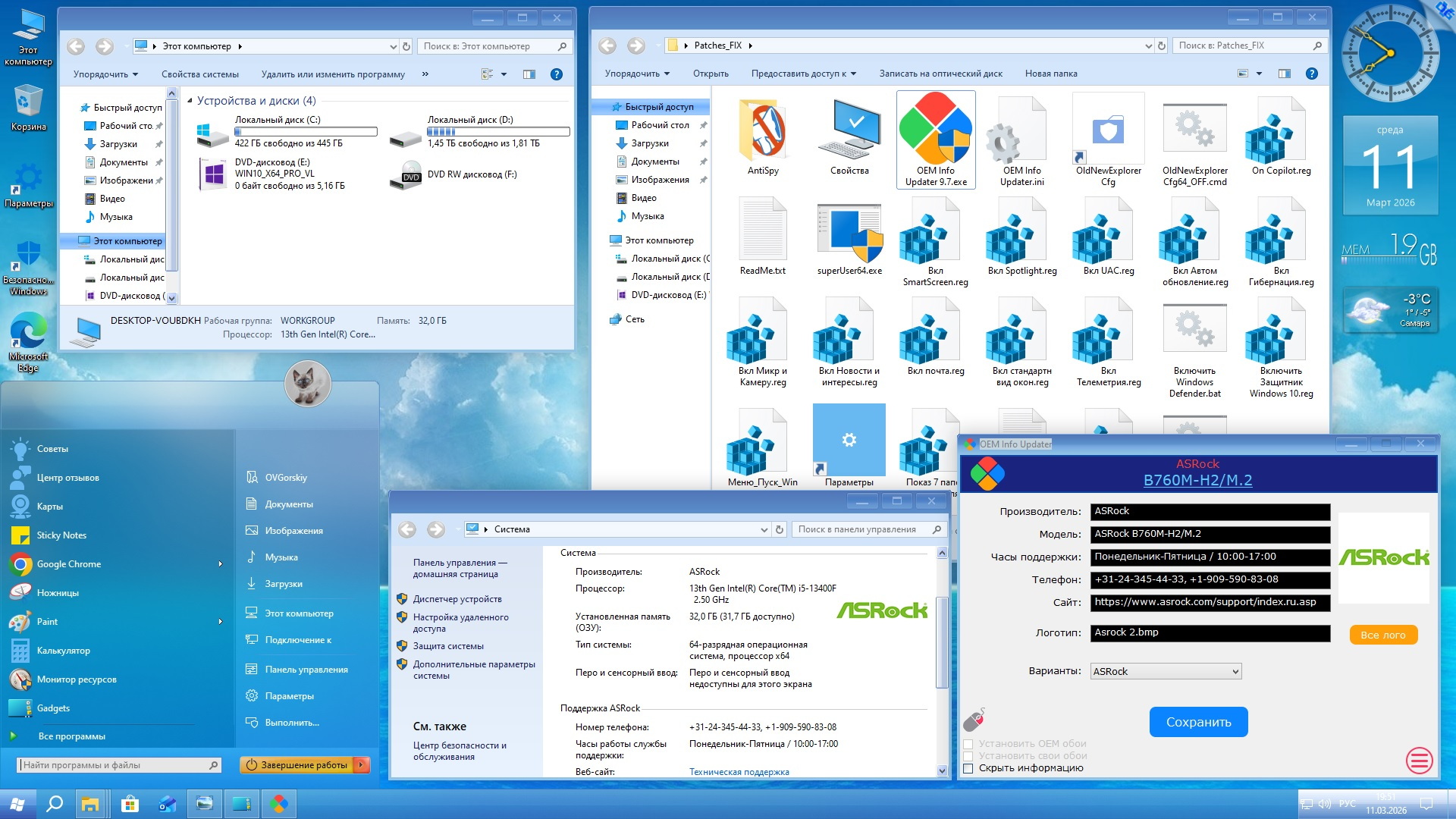Expand the Упорядочить menu in Patches_FIX window

pos(637,74)
